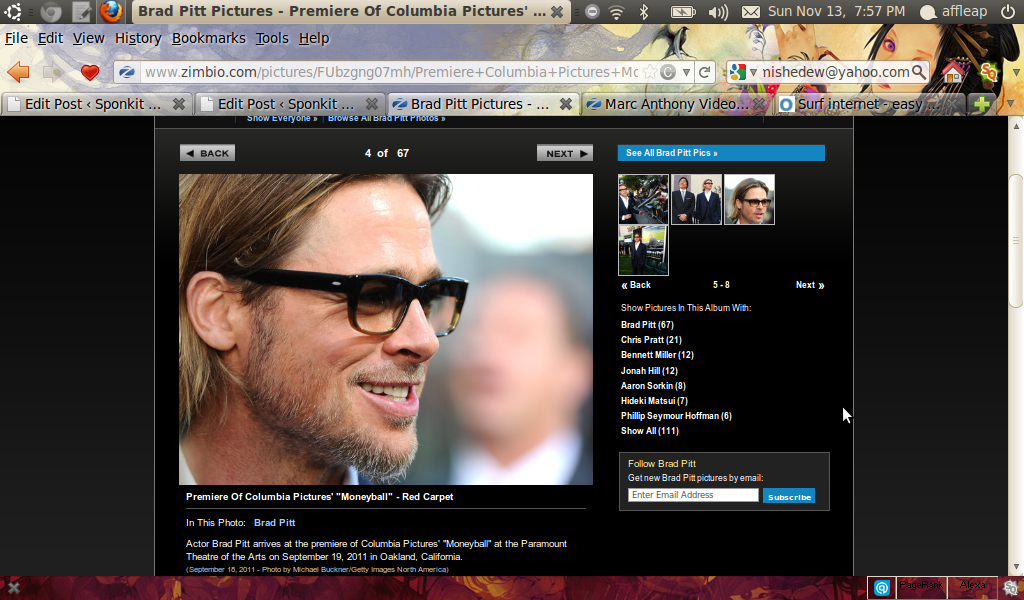Reload the current page

tap(704, 72)
